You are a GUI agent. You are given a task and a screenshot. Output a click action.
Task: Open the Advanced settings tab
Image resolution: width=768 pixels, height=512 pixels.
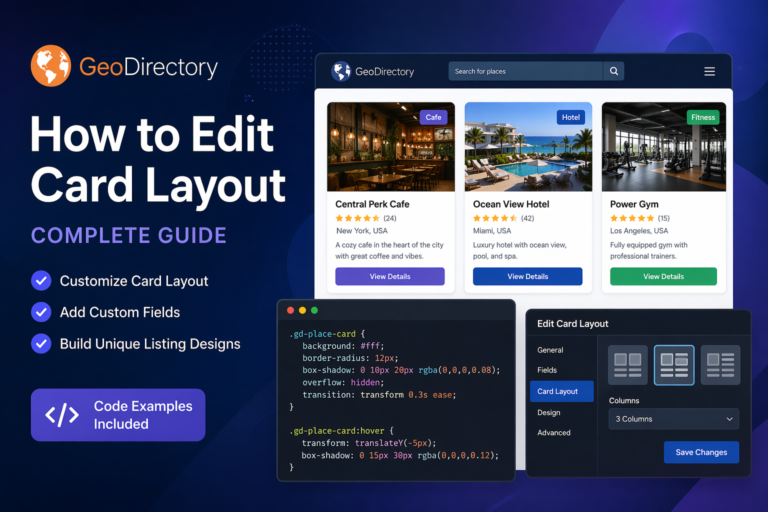click(553, 433)
